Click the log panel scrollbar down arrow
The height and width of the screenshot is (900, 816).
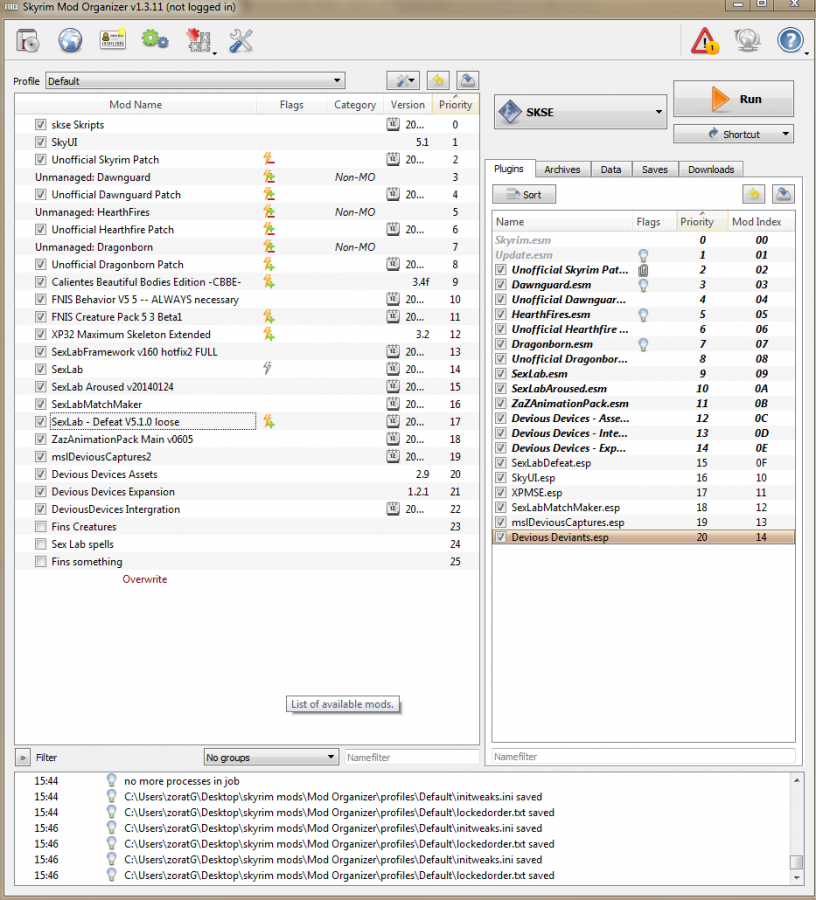tap(796, 878)
